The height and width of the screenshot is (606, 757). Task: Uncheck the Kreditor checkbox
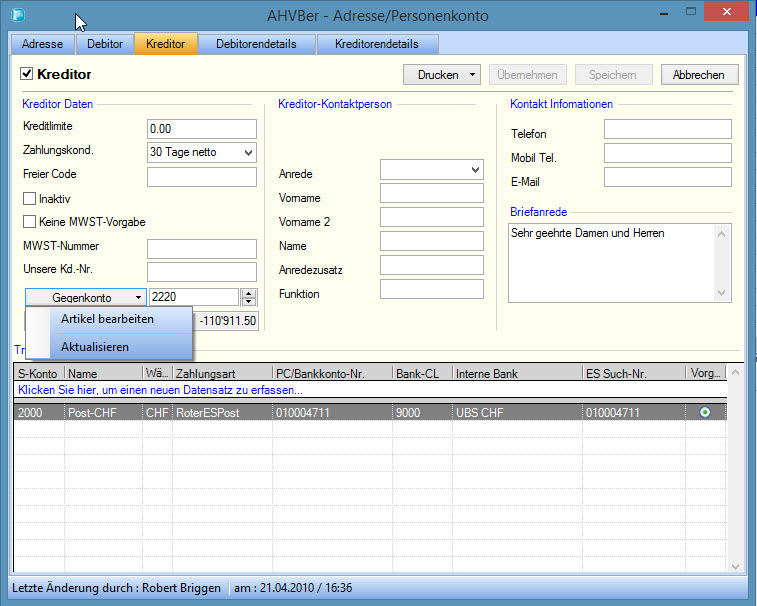coord(27,75)
